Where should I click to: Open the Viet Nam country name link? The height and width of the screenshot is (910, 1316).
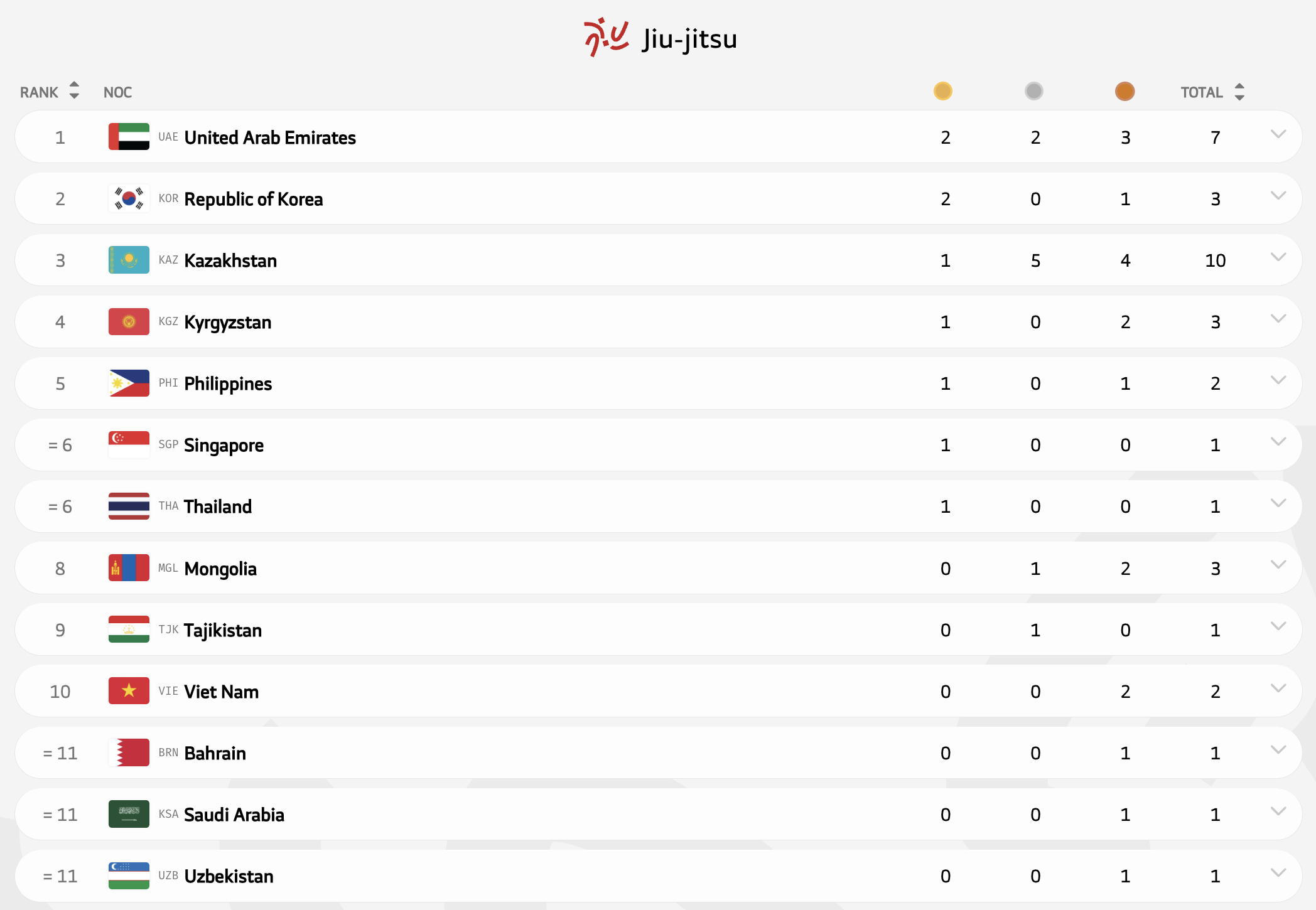[221, 692]
